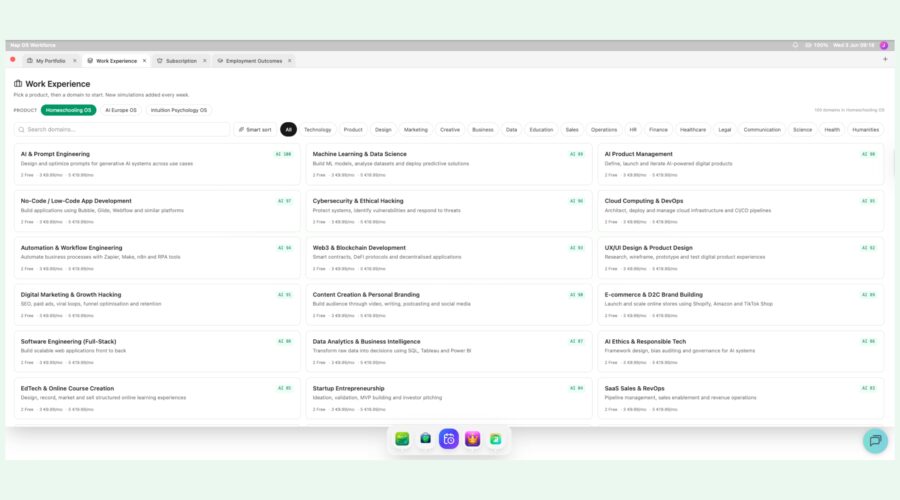Open Machine Learning & Data Science card

click(449, 164)
